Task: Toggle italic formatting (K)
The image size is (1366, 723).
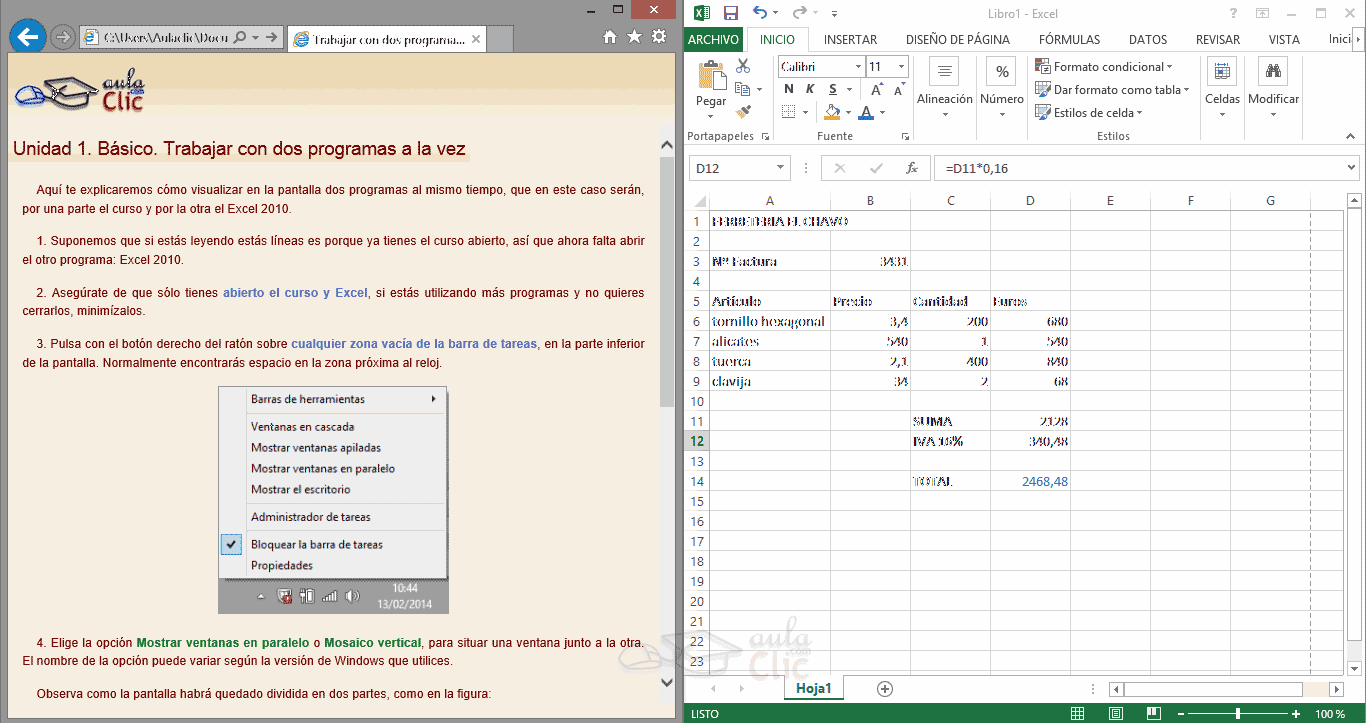Action: tap(810, 89)
